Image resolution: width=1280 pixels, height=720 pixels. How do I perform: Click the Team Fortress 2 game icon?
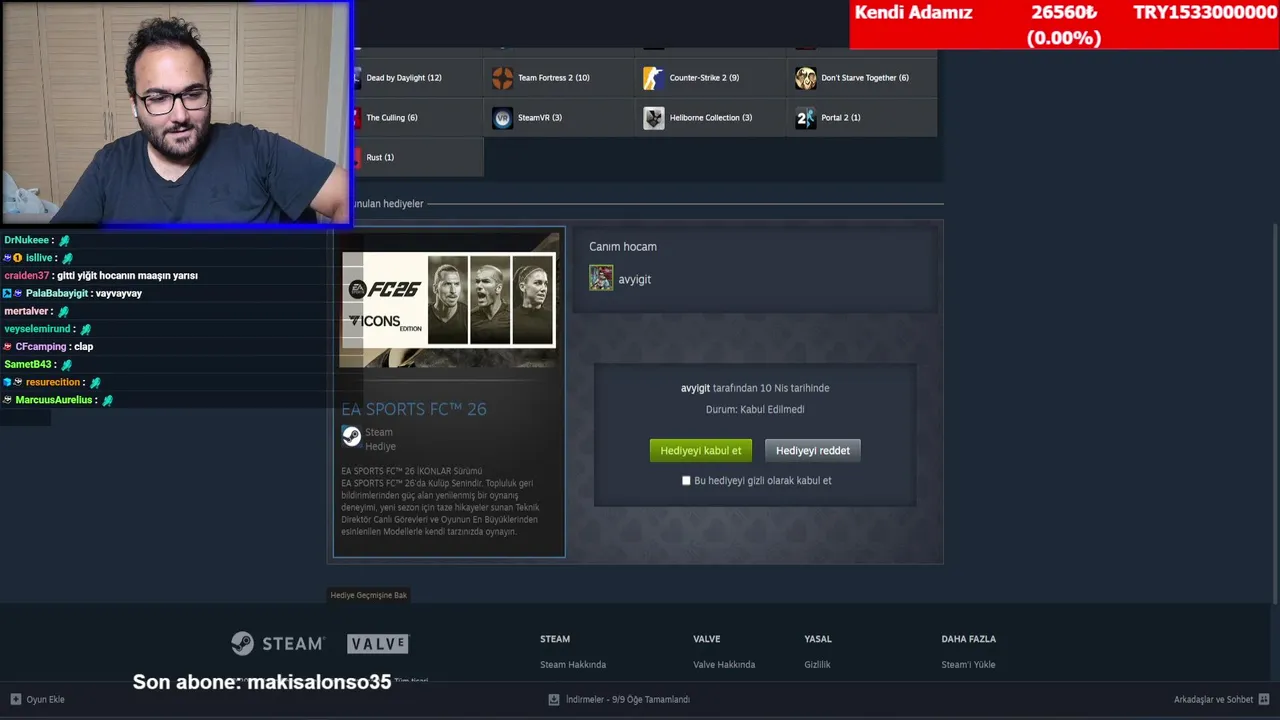pos(502,78)
